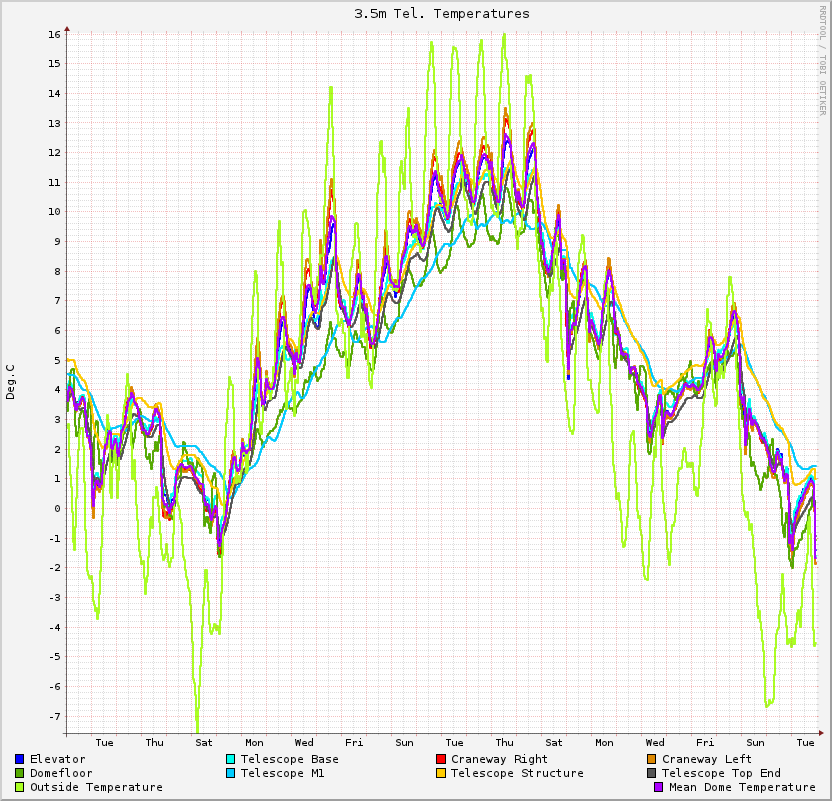832x801 pixels.
Task: Click the blue Elevator legend swatch
Action: 20,759
